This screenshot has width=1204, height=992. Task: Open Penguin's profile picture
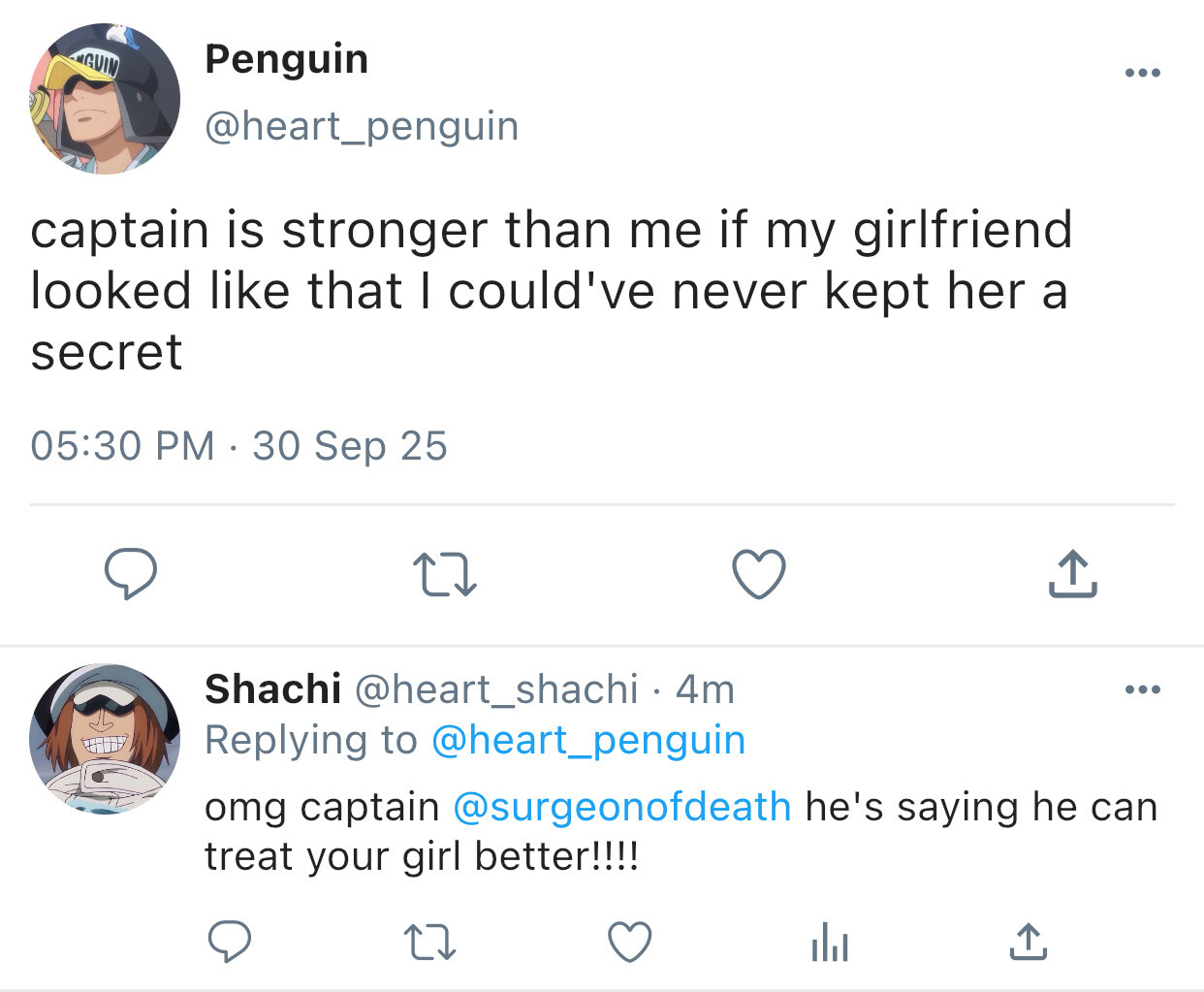[x=105, y=99]
